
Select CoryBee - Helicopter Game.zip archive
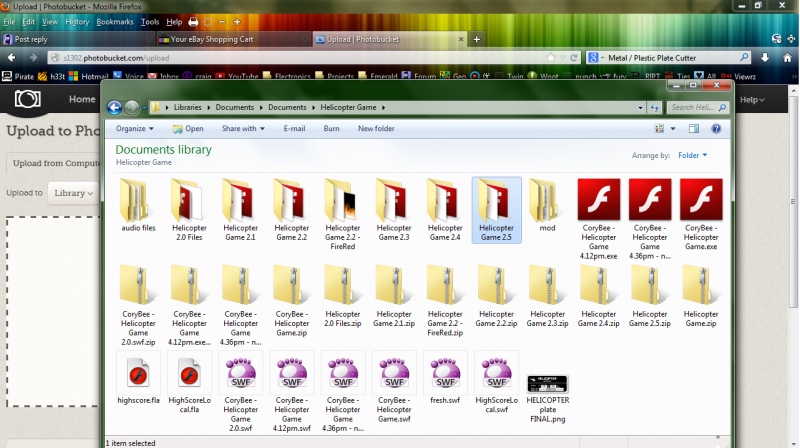click(291, 301)
